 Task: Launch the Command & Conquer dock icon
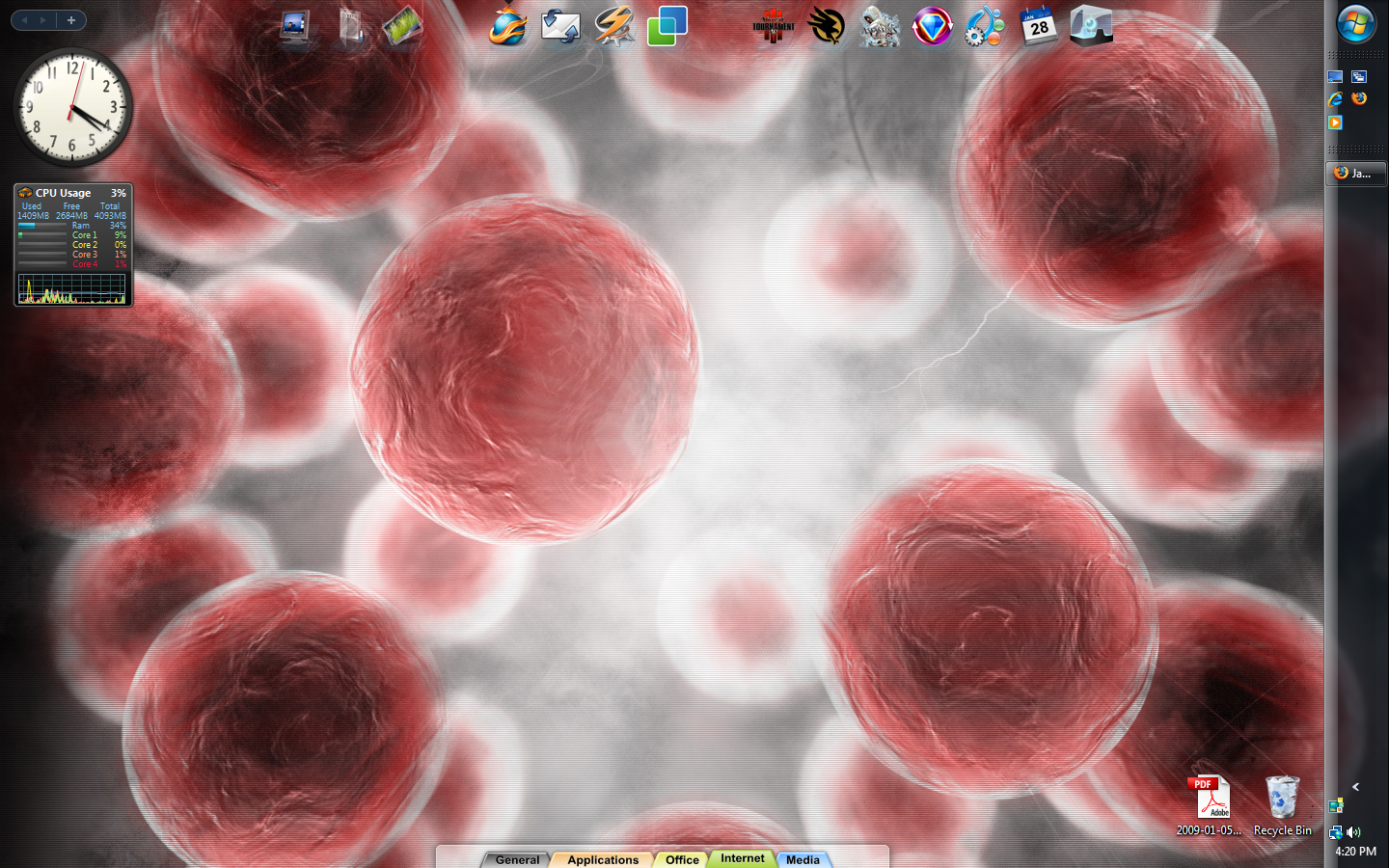[826, 27]
